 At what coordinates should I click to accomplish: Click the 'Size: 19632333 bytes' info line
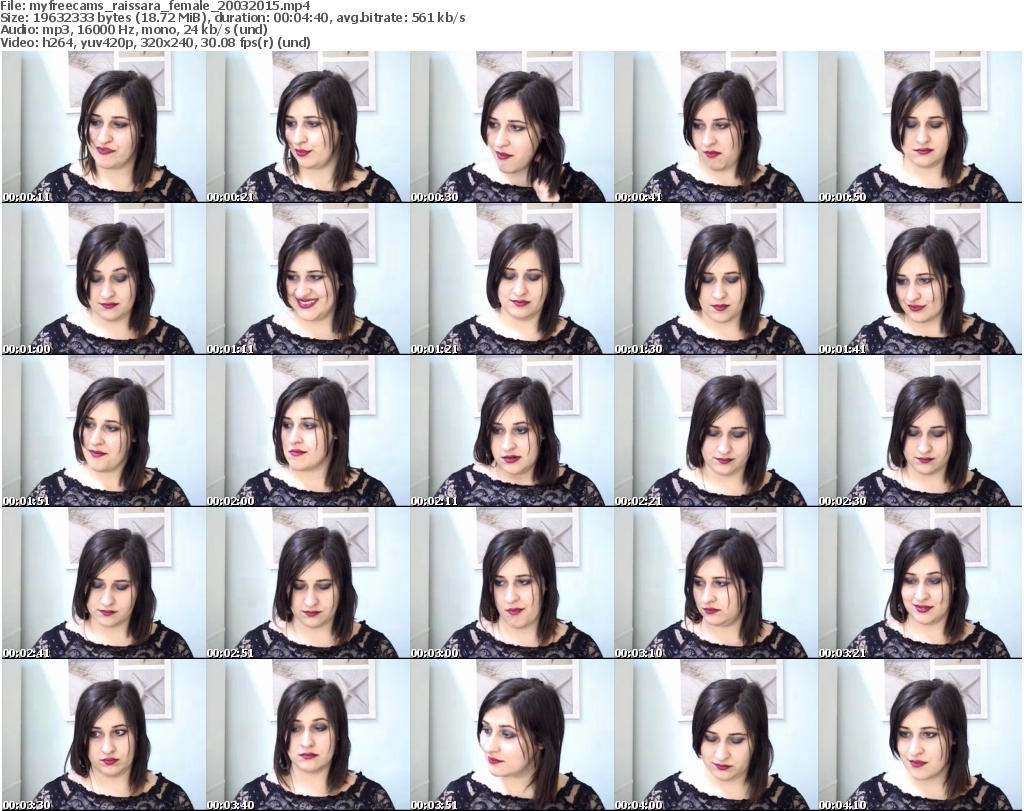(233, 18)
